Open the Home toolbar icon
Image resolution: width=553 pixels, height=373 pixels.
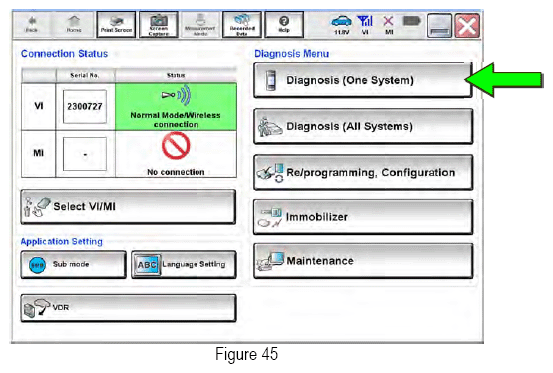74,24
